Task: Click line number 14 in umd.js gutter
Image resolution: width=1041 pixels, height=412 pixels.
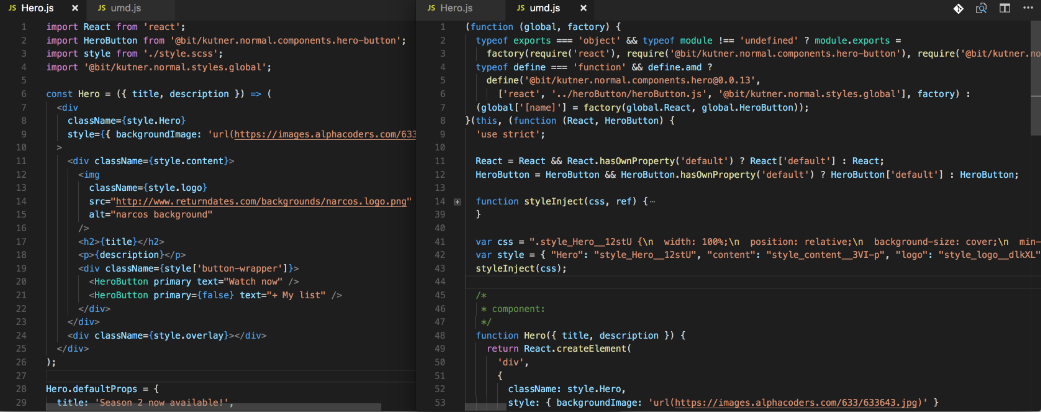Action: click(x=438, y=201)
